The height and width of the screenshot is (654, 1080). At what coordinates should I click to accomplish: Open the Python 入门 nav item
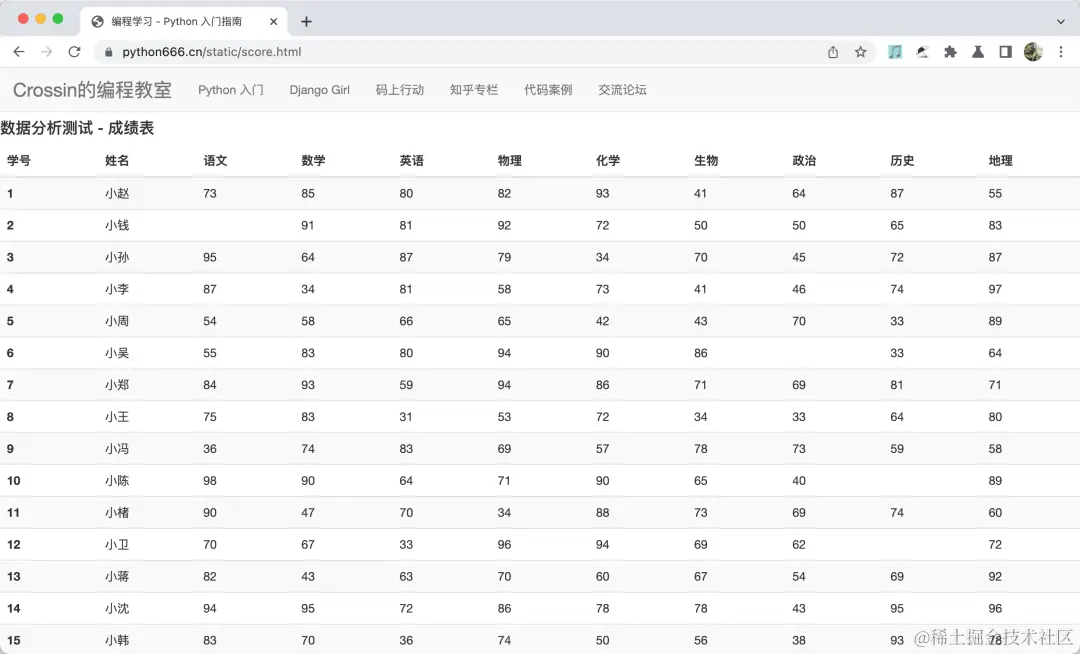pos(231,89)
